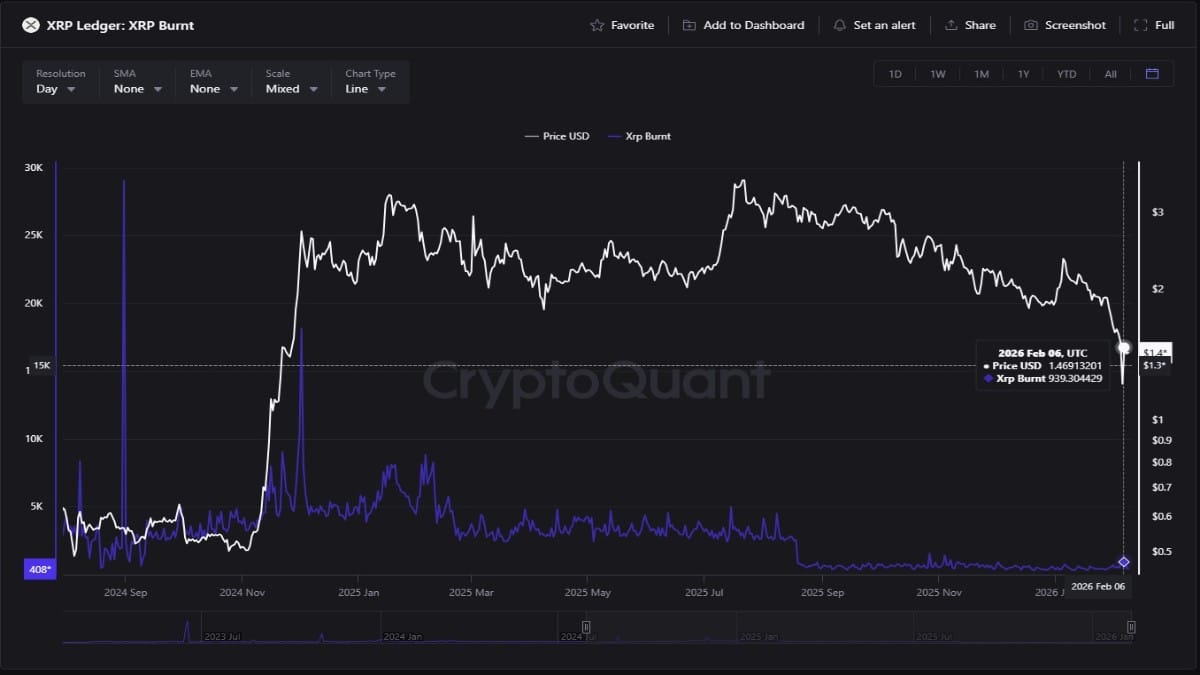Click the navigator overview near 2023 Jul

(x=222, y=636)
